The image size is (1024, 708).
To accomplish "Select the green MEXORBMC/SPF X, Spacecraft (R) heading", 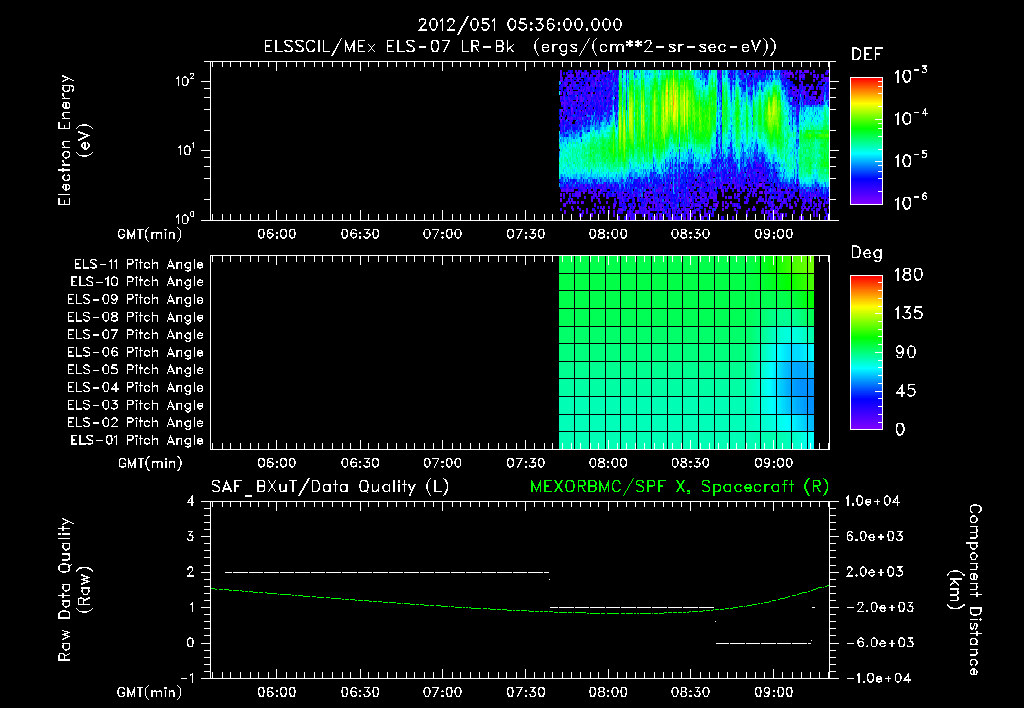I will 679,487.
